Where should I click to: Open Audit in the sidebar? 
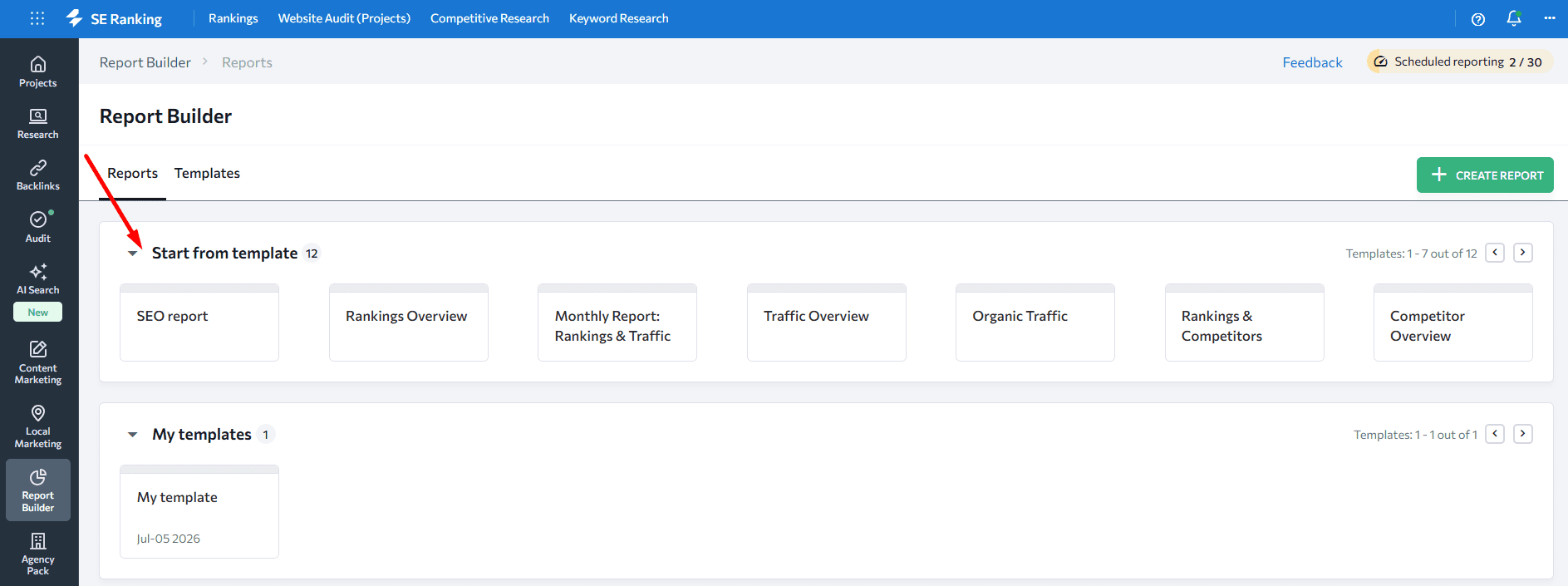tap(38, 227)
